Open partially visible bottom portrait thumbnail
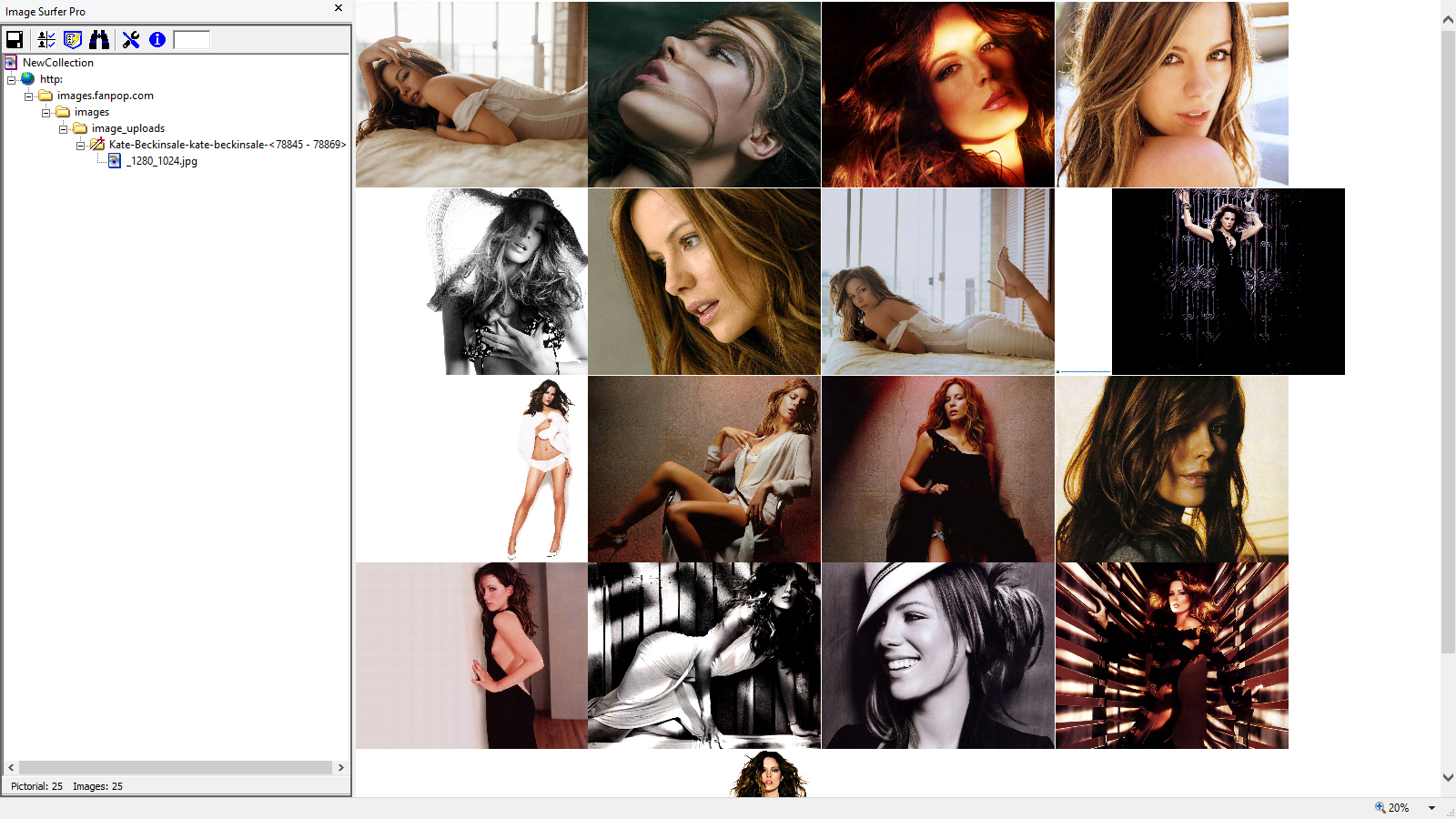 (769, 774)
